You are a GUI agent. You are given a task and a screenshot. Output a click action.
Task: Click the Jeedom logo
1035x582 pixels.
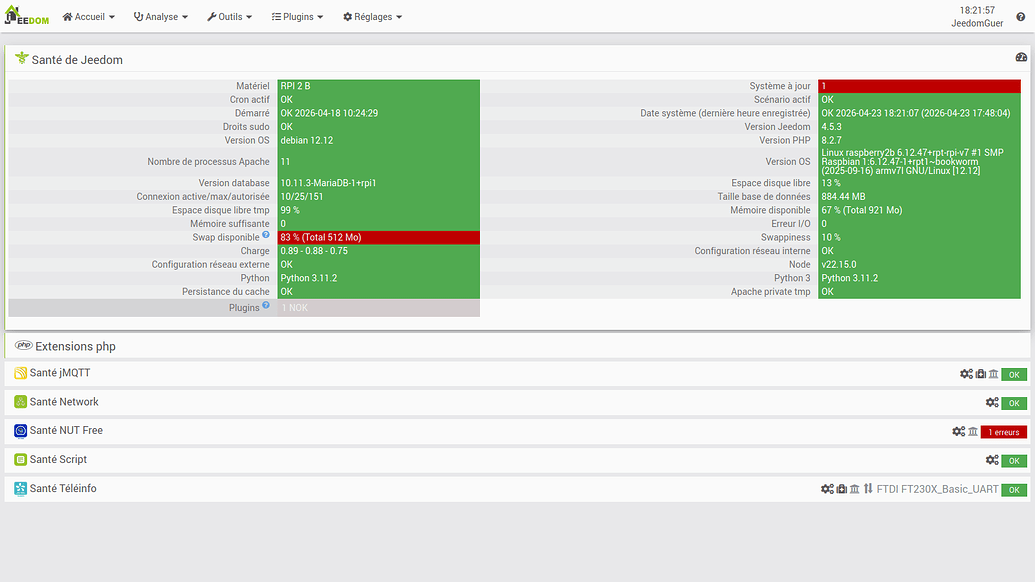26,16
